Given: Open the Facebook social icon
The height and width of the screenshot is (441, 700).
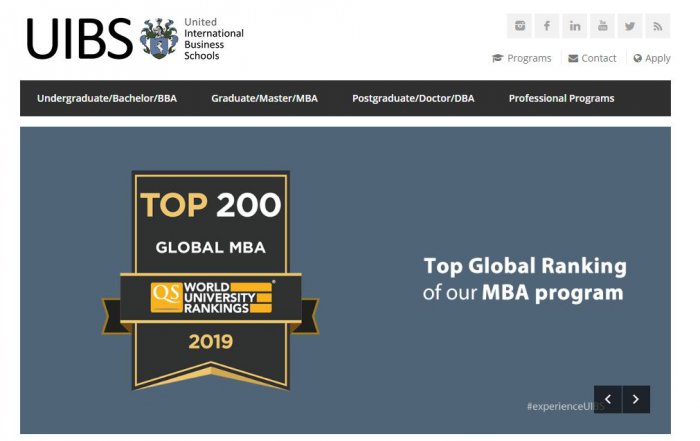Looking at the screenshot, I should click(547, 26).
